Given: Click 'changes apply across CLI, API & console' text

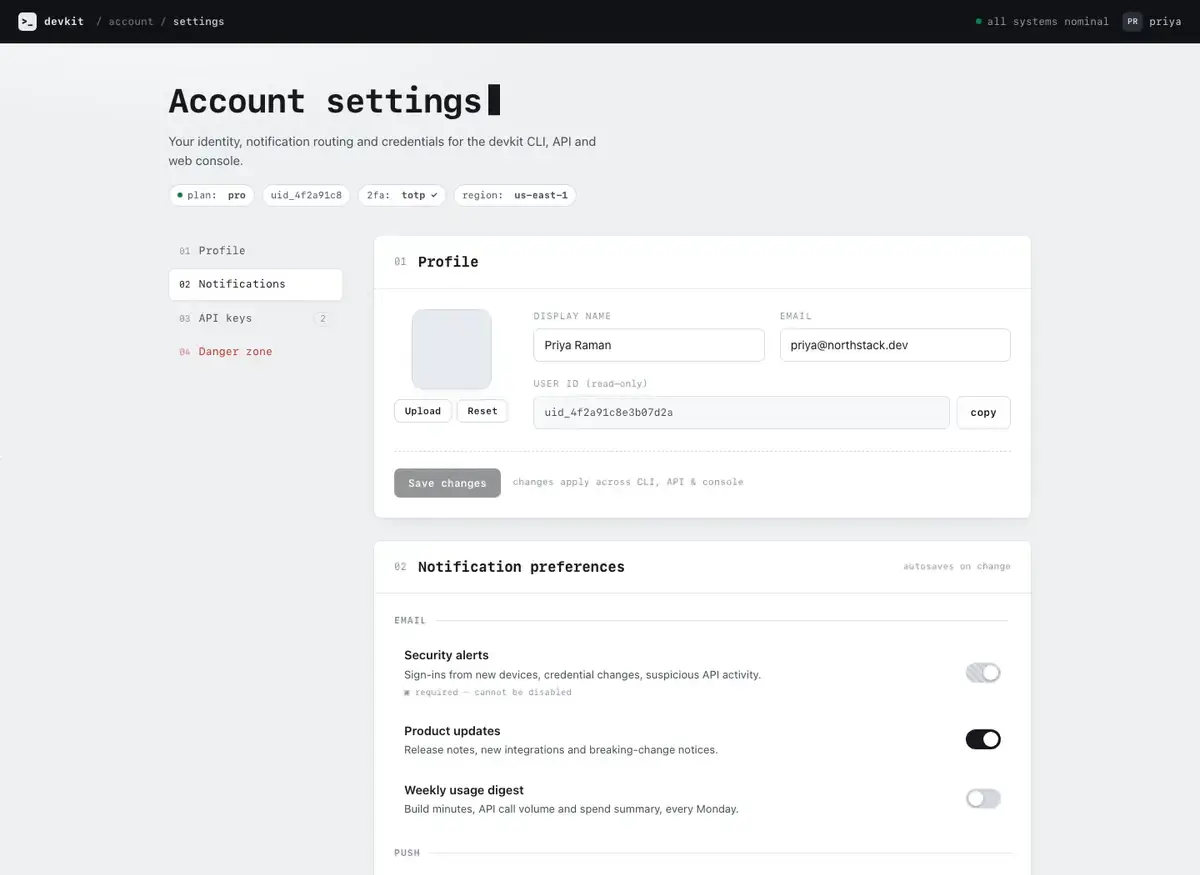Looking at the screenshot, I should pos(628,482).
